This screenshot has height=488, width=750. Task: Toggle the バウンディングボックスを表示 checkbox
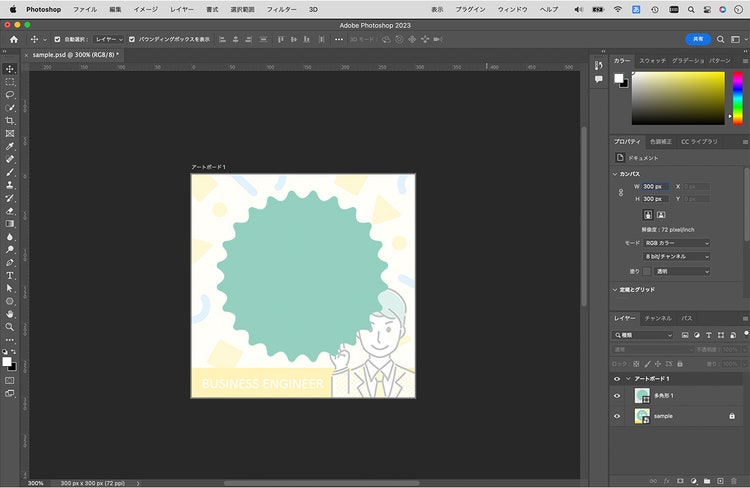132,39
